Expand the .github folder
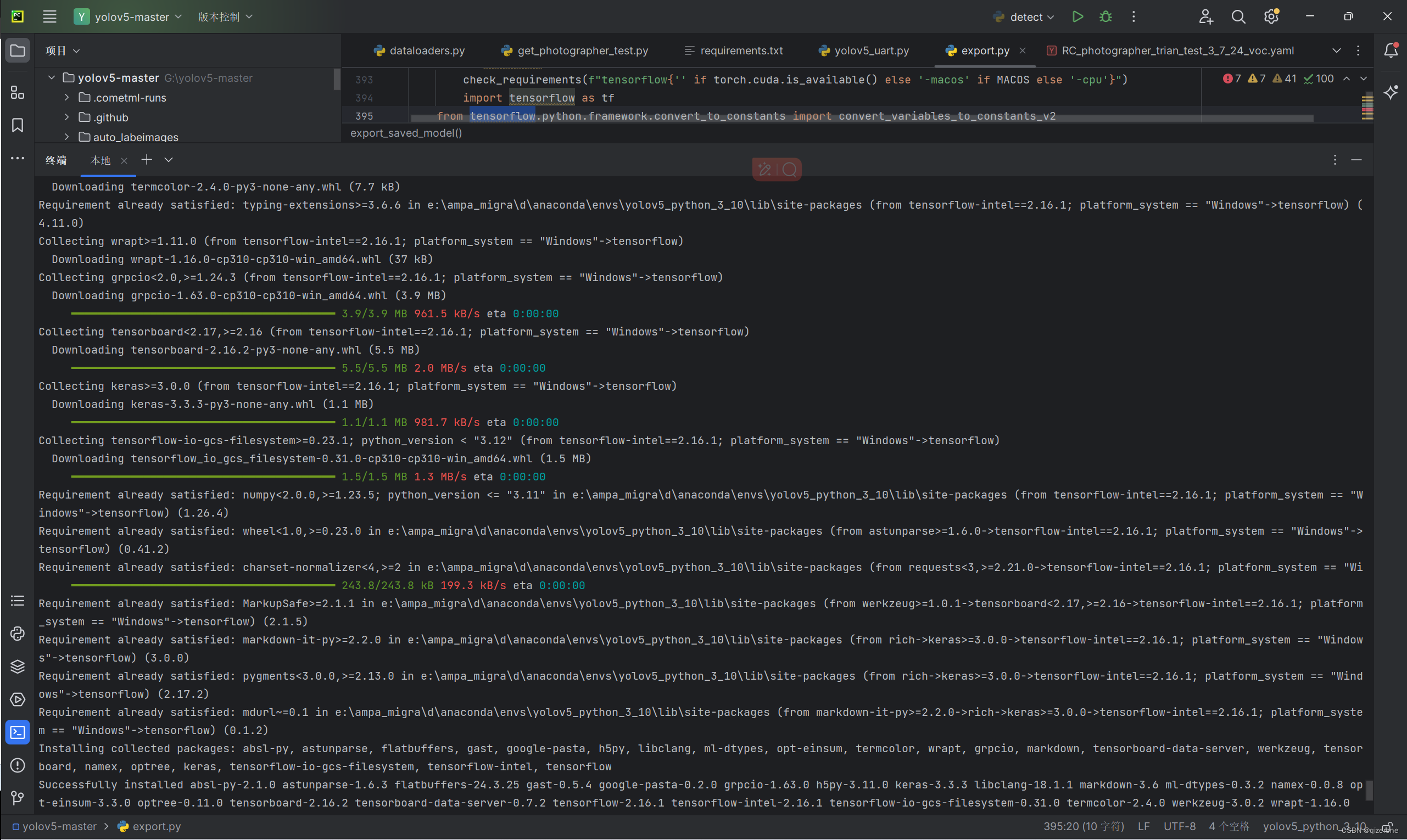Image resolution: width=1407 pixels, height=840 pixels. (67, 117)
